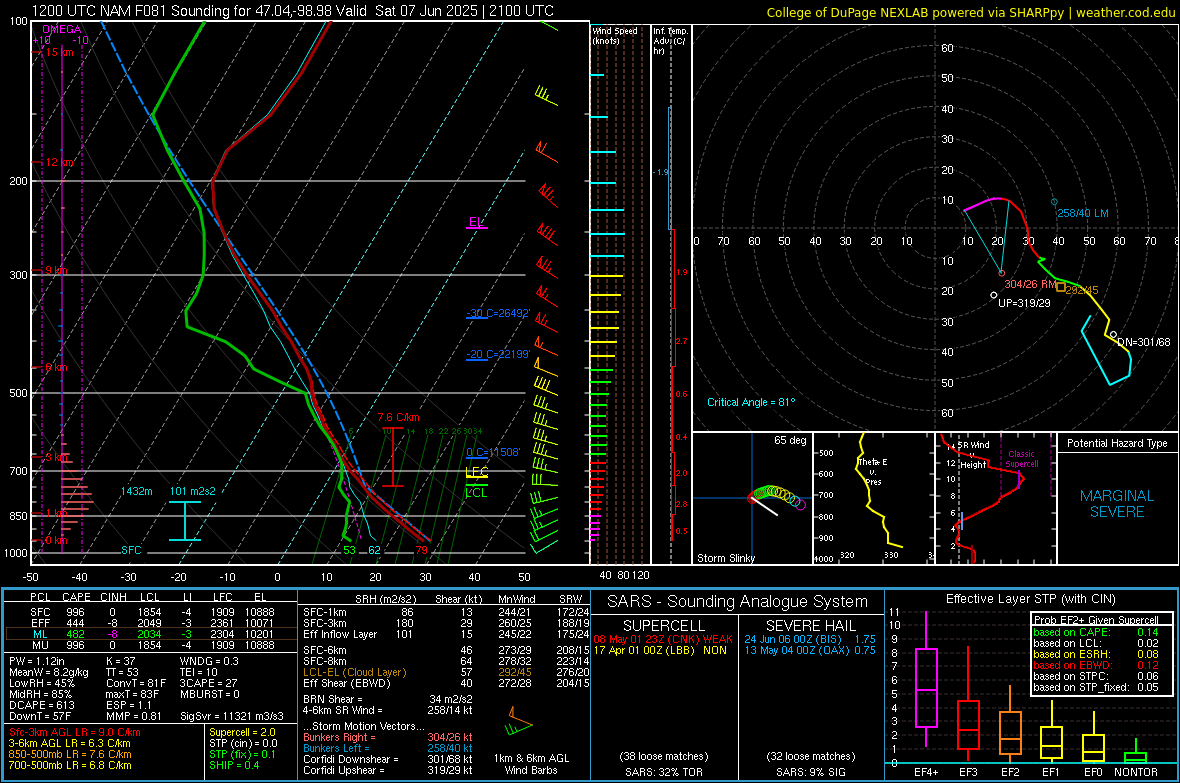Click the orange 292/45 hodograph label
This screenshot has height=783, width=1180.
click(x=1082, y=290)
